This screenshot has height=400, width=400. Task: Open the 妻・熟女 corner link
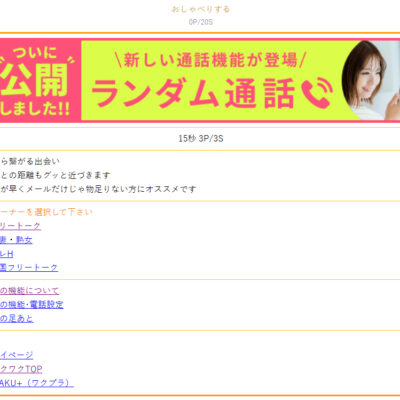pyautogui.click(x=16, y=240)
